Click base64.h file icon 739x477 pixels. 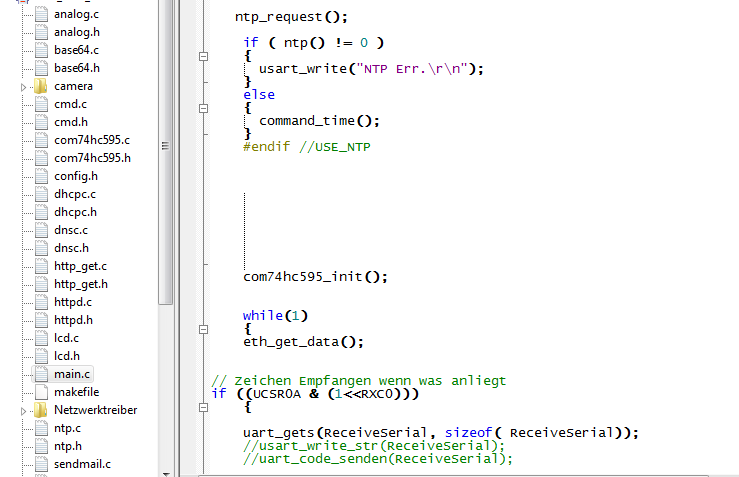pos(41,68)
